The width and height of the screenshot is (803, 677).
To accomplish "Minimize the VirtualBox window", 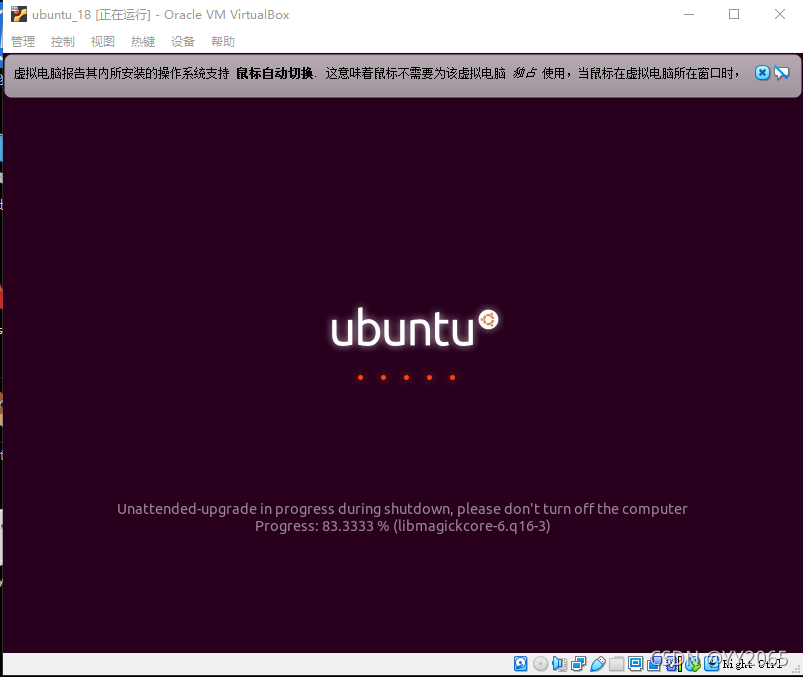I will click(689, 14).
